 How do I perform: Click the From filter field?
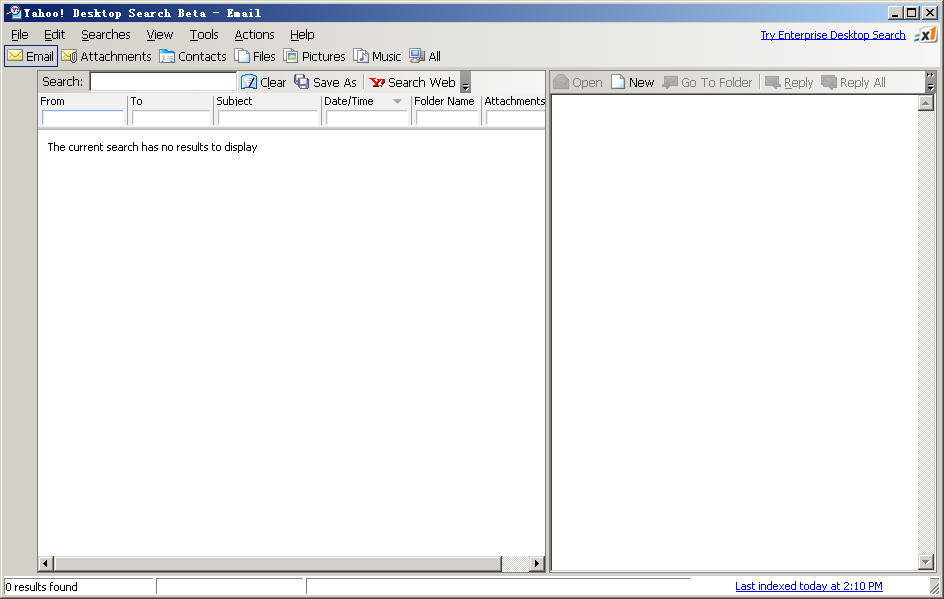click(x=82, y=118)
